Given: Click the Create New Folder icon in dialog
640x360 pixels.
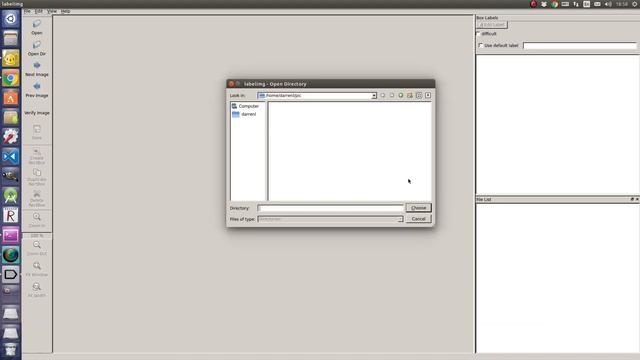Looking at the screenshot, I should [410, 95].
